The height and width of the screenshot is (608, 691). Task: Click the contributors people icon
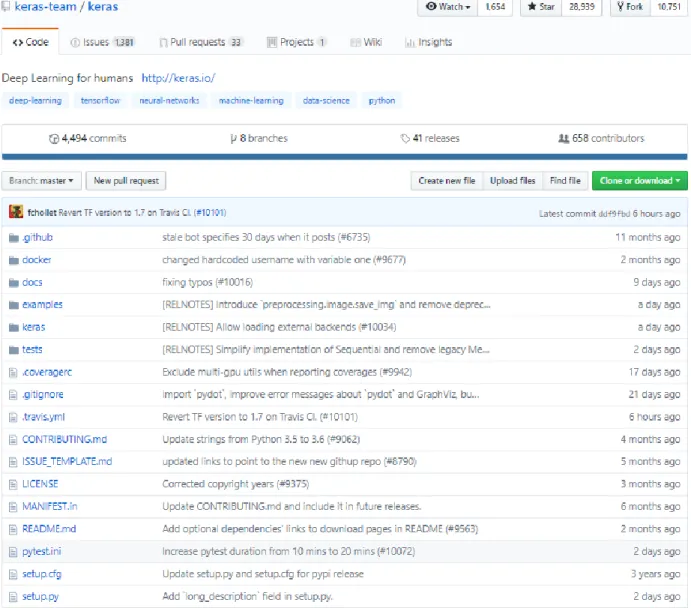tap(563, 138)
